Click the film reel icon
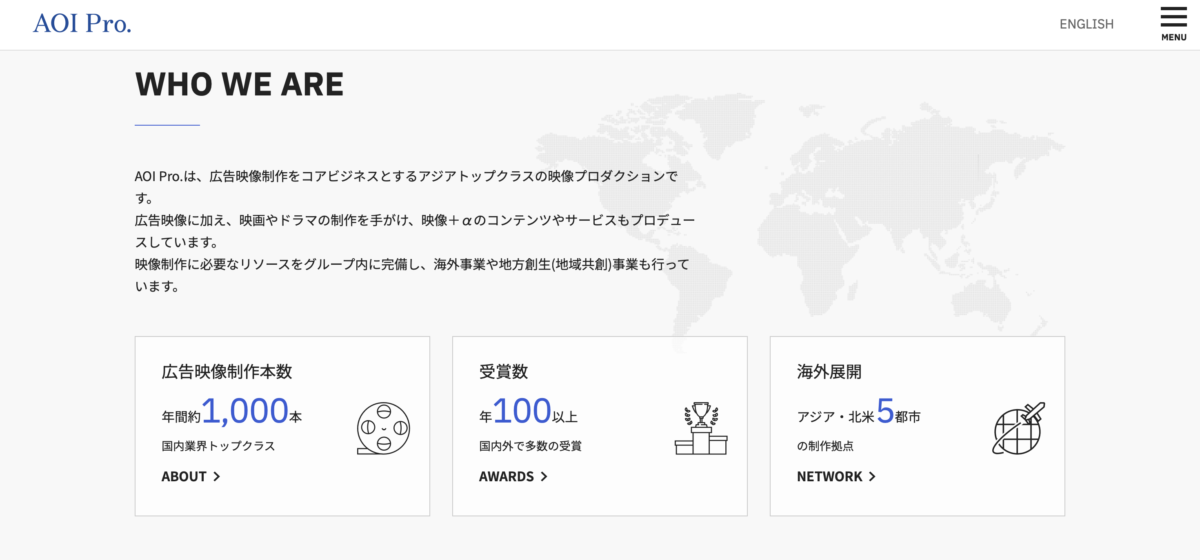This screenshot has width=1200, height=560. tap(383, 428)
